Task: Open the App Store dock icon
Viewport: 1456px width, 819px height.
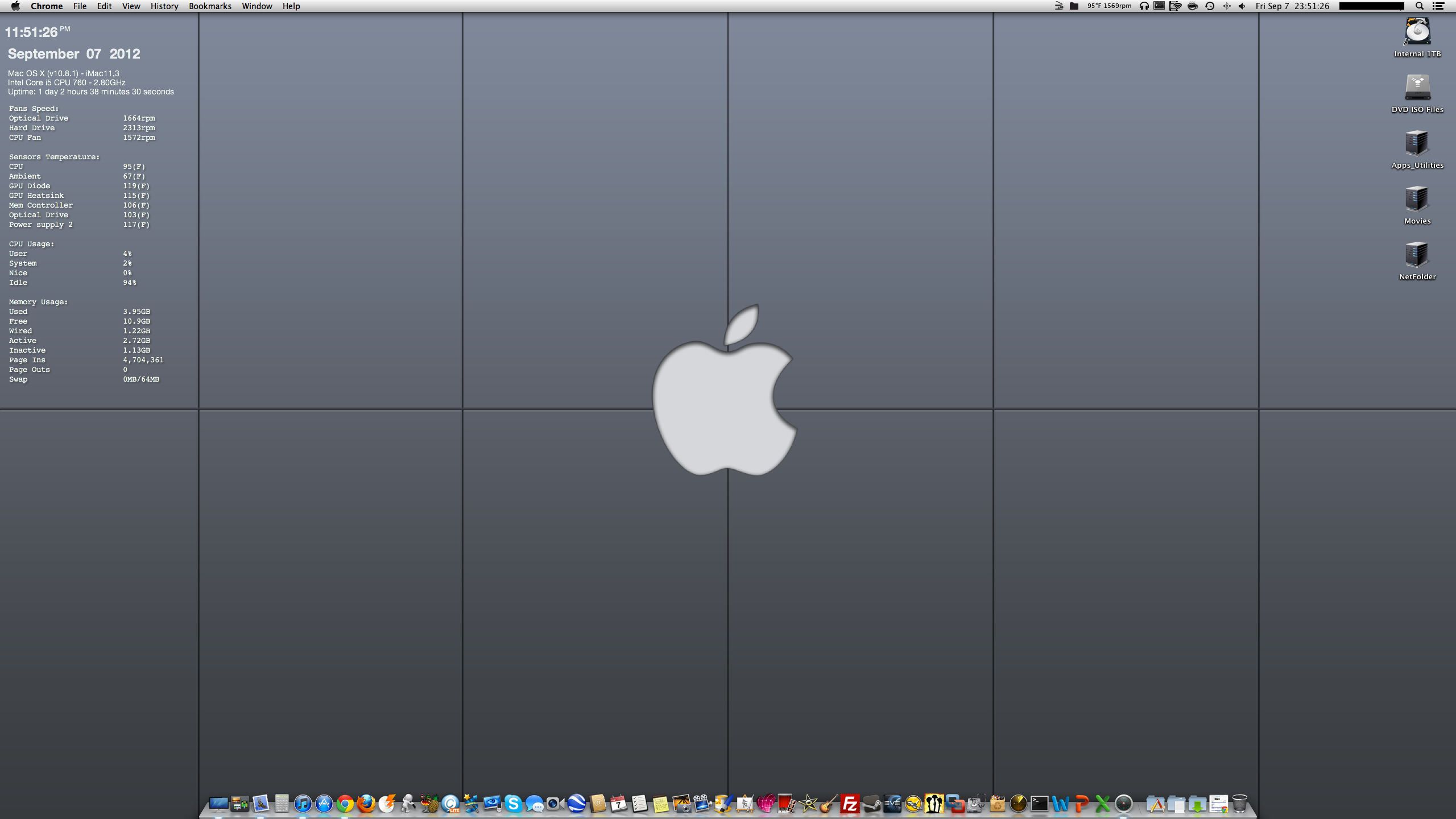Action: coord(324,804)
